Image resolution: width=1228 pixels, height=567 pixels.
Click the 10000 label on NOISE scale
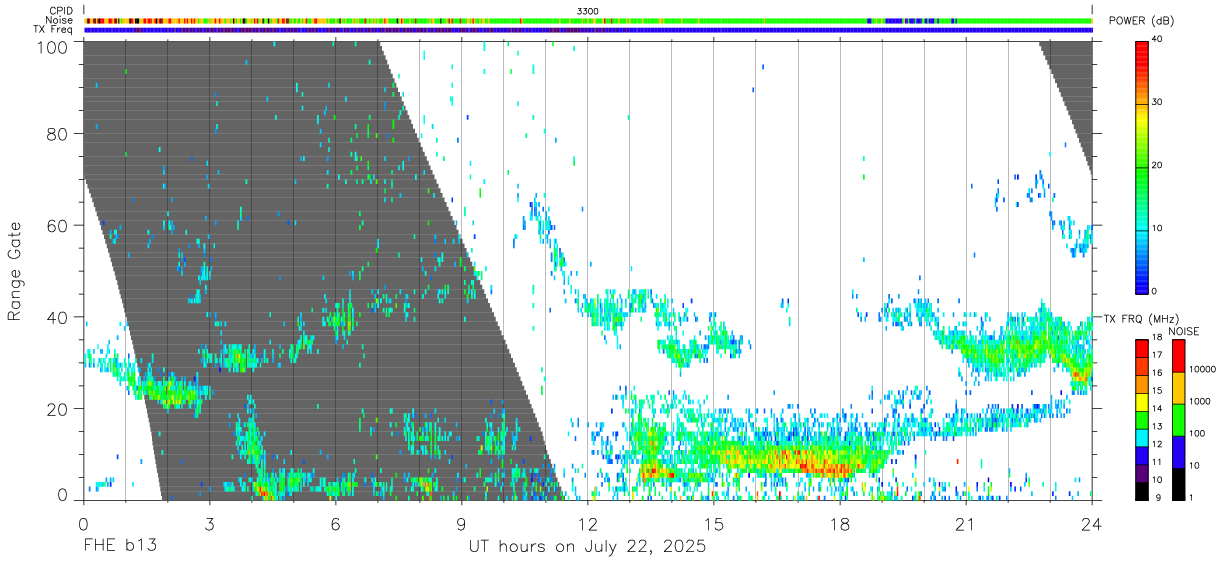[x=1205, y=369]
